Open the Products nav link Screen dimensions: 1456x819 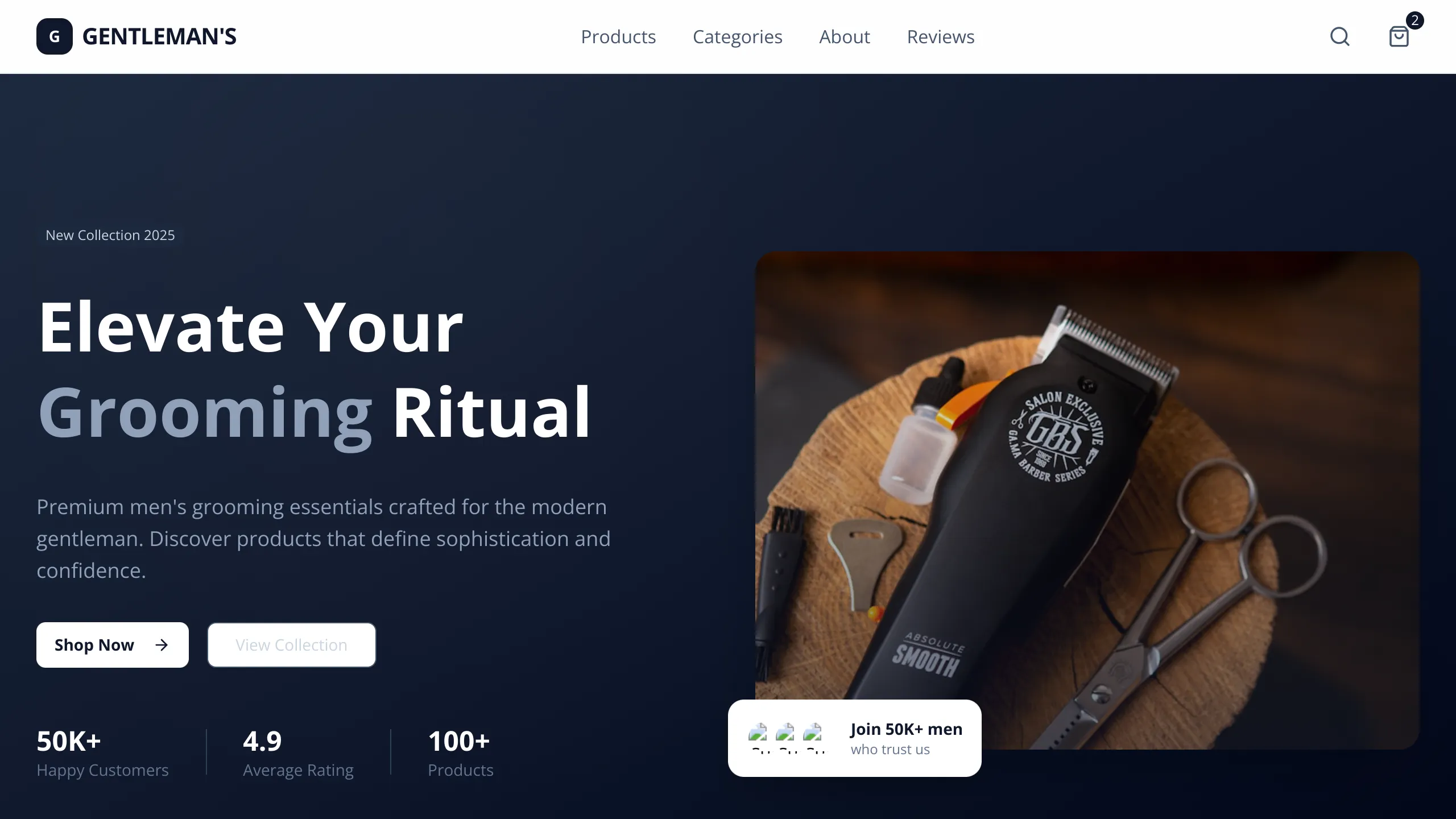[x=618, y=36]
